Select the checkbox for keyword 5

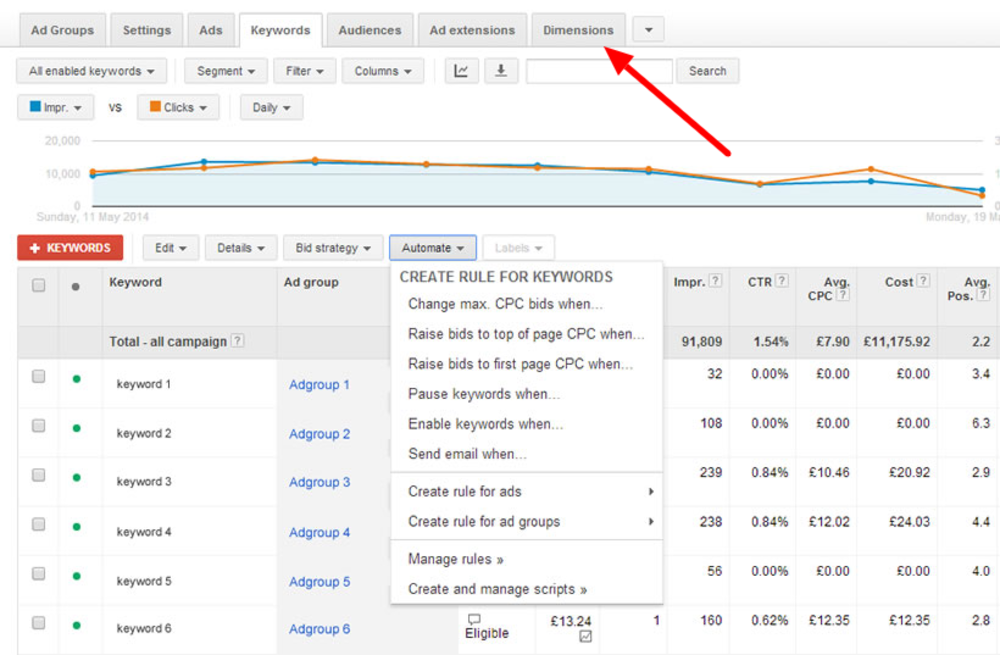point(39,573)
